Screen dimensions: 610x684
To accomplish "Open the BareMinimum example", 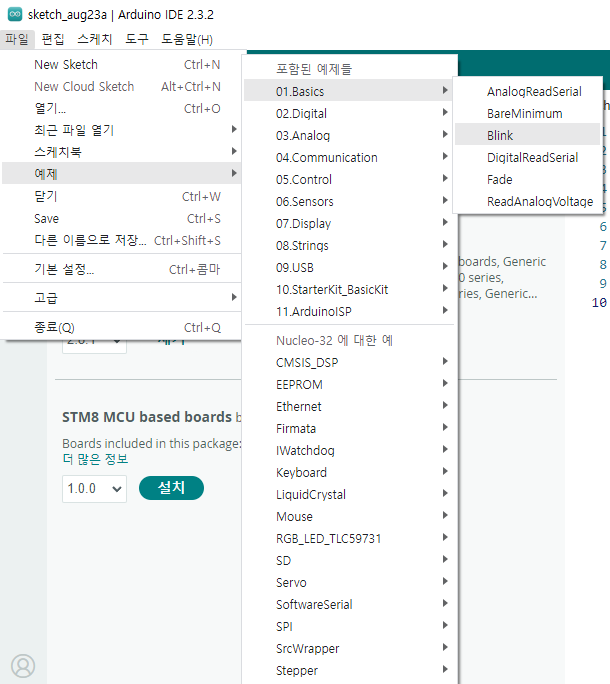I will [528, 113].
